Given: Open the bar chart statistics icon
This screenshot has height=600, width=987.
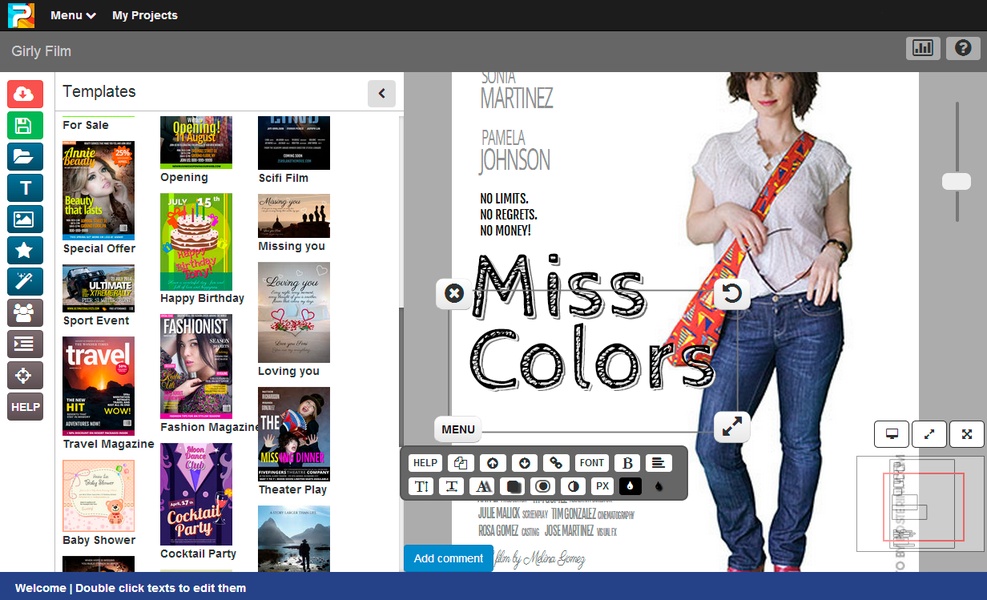Looking at the screenshot, I should [x=923, y=48].
